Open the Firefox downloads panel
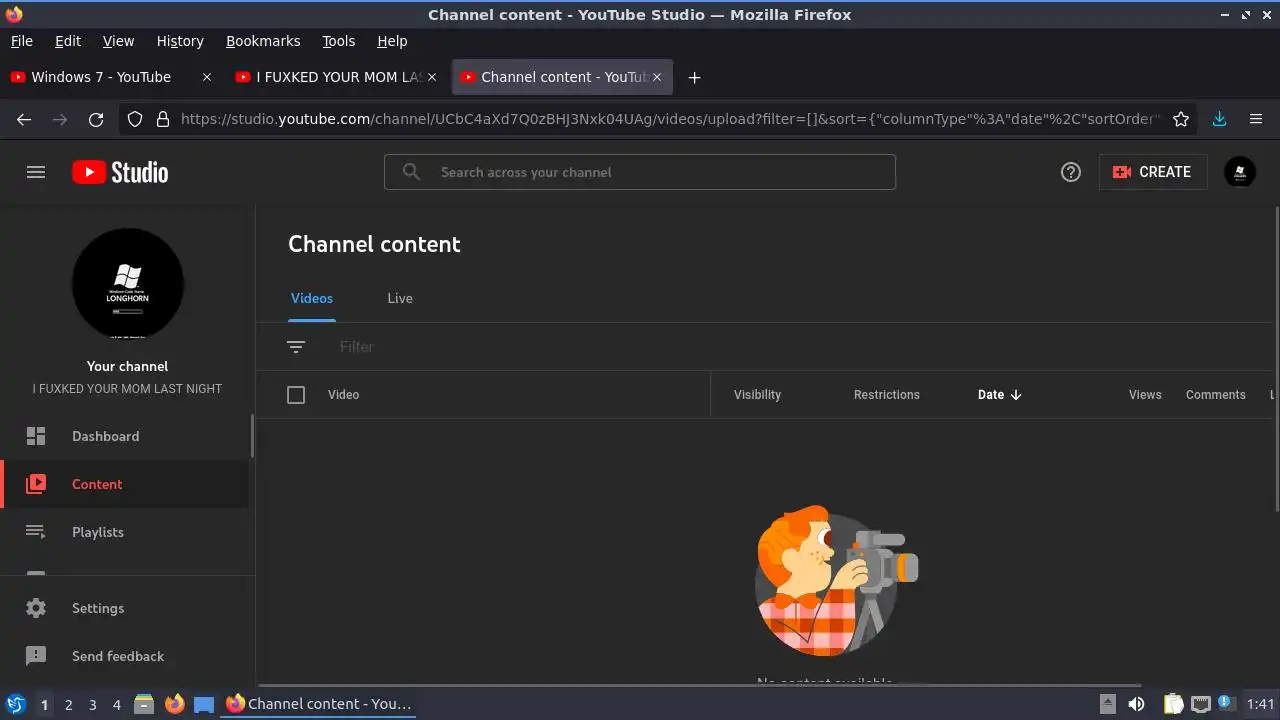 tap(1219, 119)
